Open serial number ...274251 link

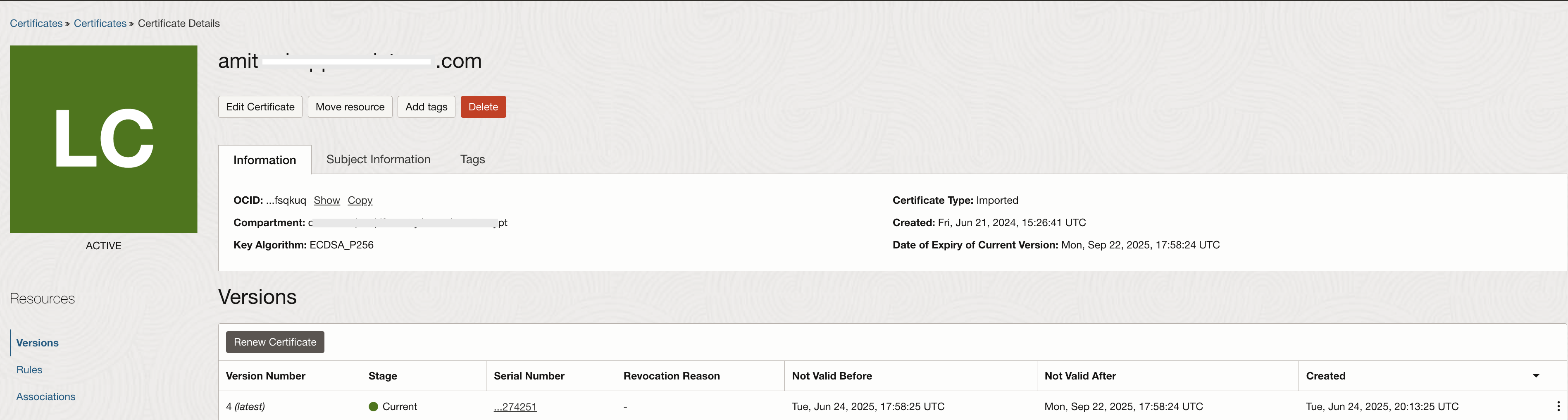click(515, 407)
